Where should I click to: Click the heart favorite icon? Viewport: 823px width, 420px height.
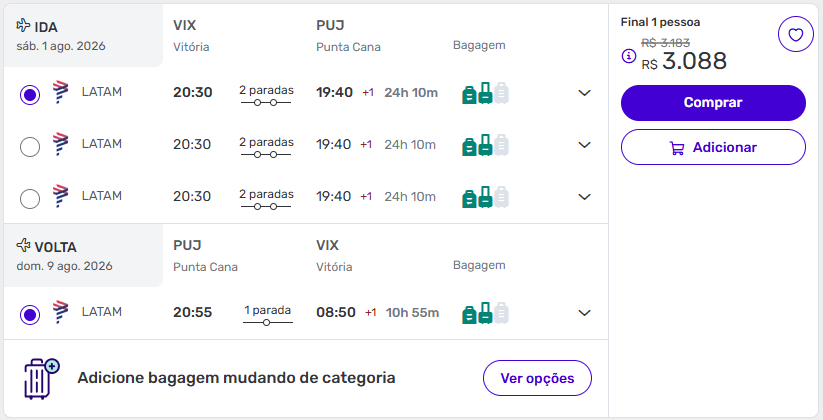(x=795, y=36)
